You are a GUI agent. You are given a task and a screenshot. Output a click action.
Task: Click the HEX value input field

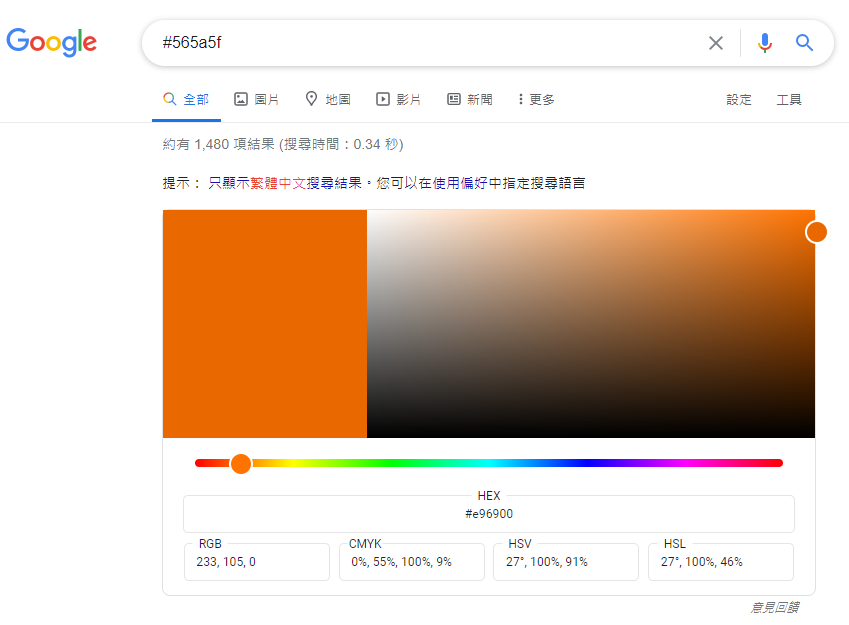(488, 514)
